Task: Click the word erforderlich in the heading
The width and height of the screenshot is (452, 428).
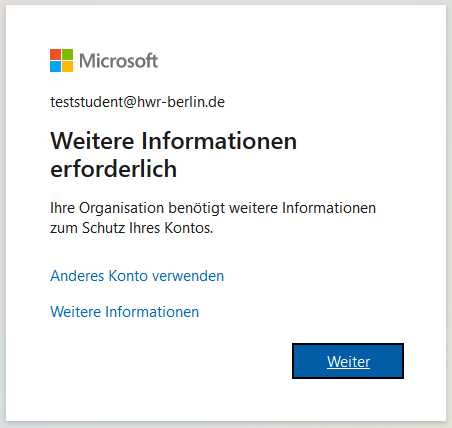Action: [x=113, y=169]
